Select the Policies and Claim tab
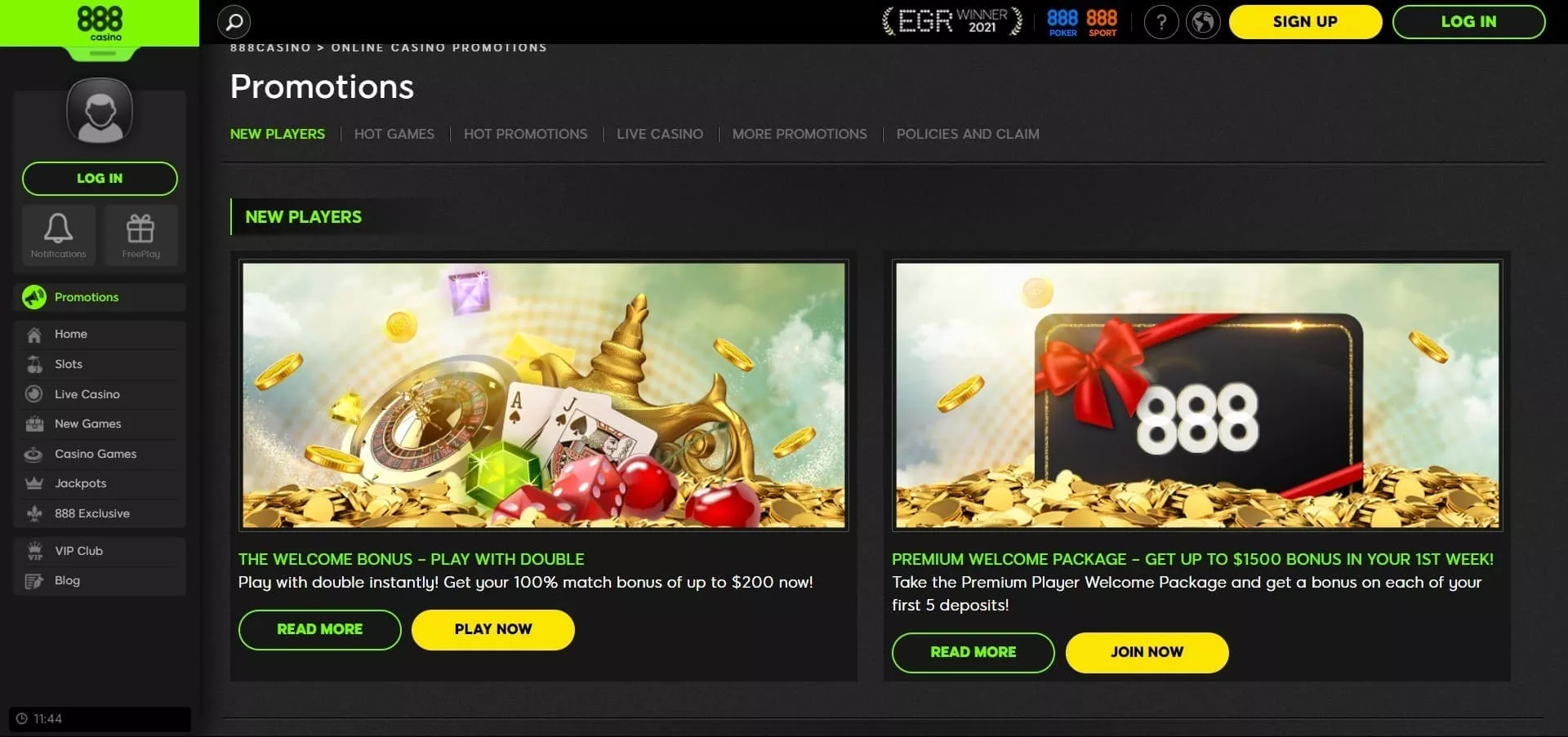The width and height of the screenshot is (1568, 737). click(968, 134)
